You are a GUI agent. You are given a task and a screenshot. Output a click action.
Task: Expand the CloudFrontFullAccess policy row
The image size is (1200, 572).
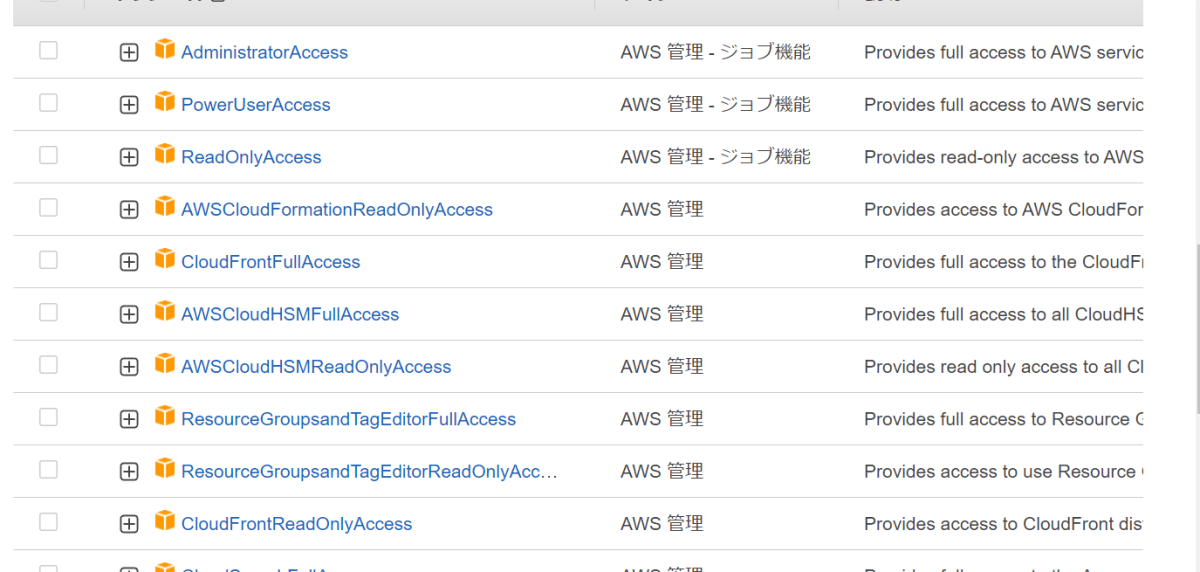click(x=128, y=262)
